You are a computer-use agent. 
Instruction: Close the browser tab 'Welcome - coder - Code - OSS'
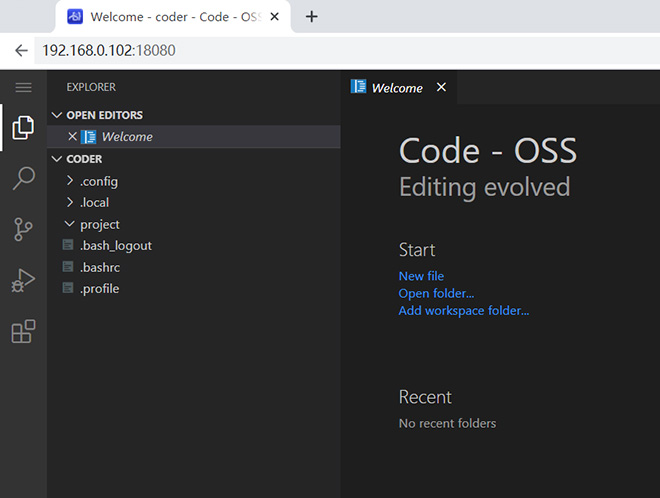point(274,17)
